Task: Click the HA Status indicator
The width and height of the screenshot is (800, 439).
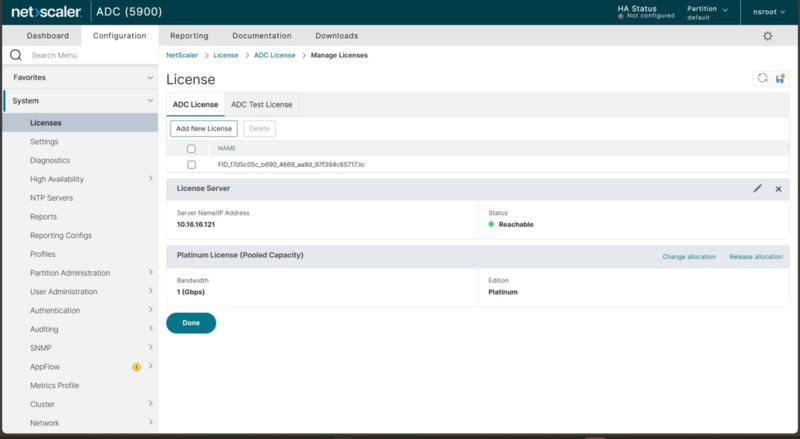Action: pos(645,12)
